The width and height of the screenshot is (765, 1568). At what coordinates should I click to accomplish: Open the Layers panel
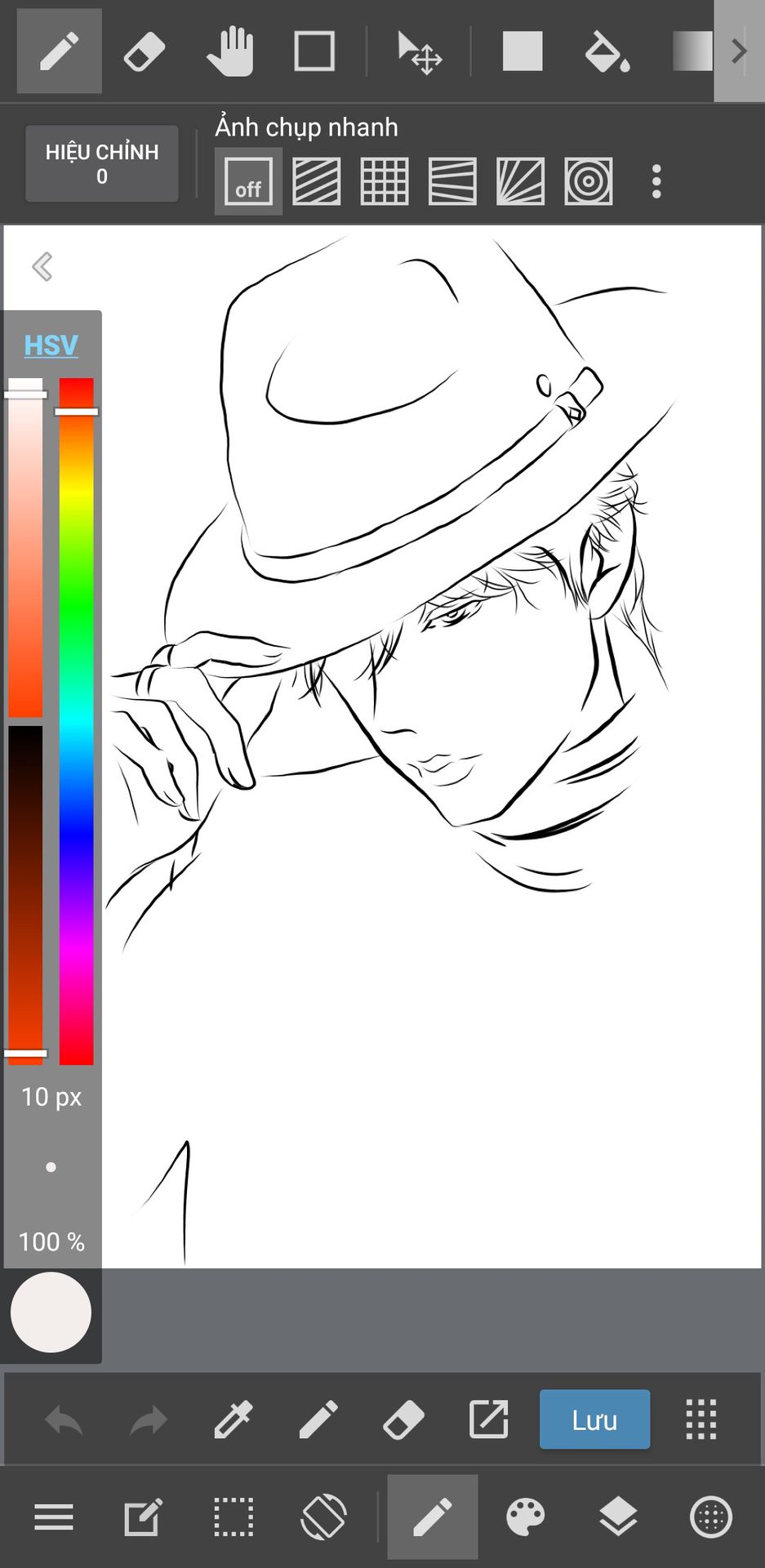(618, 1517)
